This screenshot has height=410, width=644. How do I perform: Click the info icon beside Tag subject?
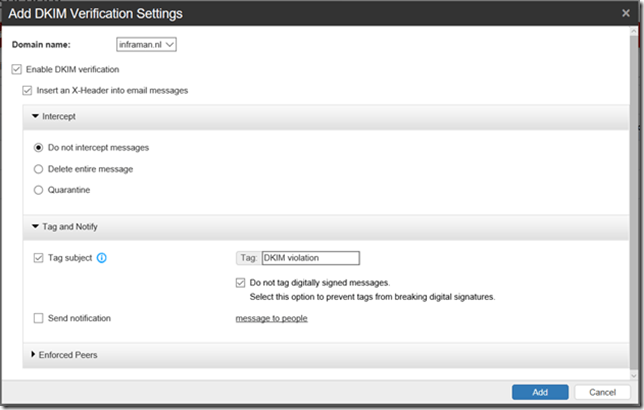[x=102, y=258]
